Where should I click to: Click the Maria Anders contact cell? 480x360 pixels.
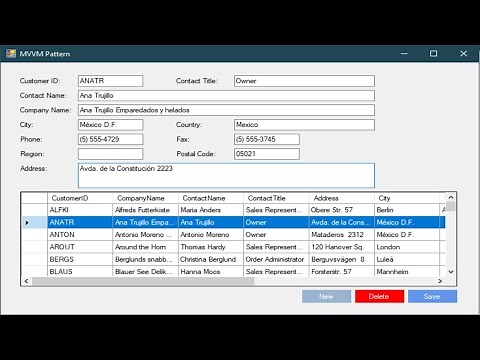coord(211,210)
